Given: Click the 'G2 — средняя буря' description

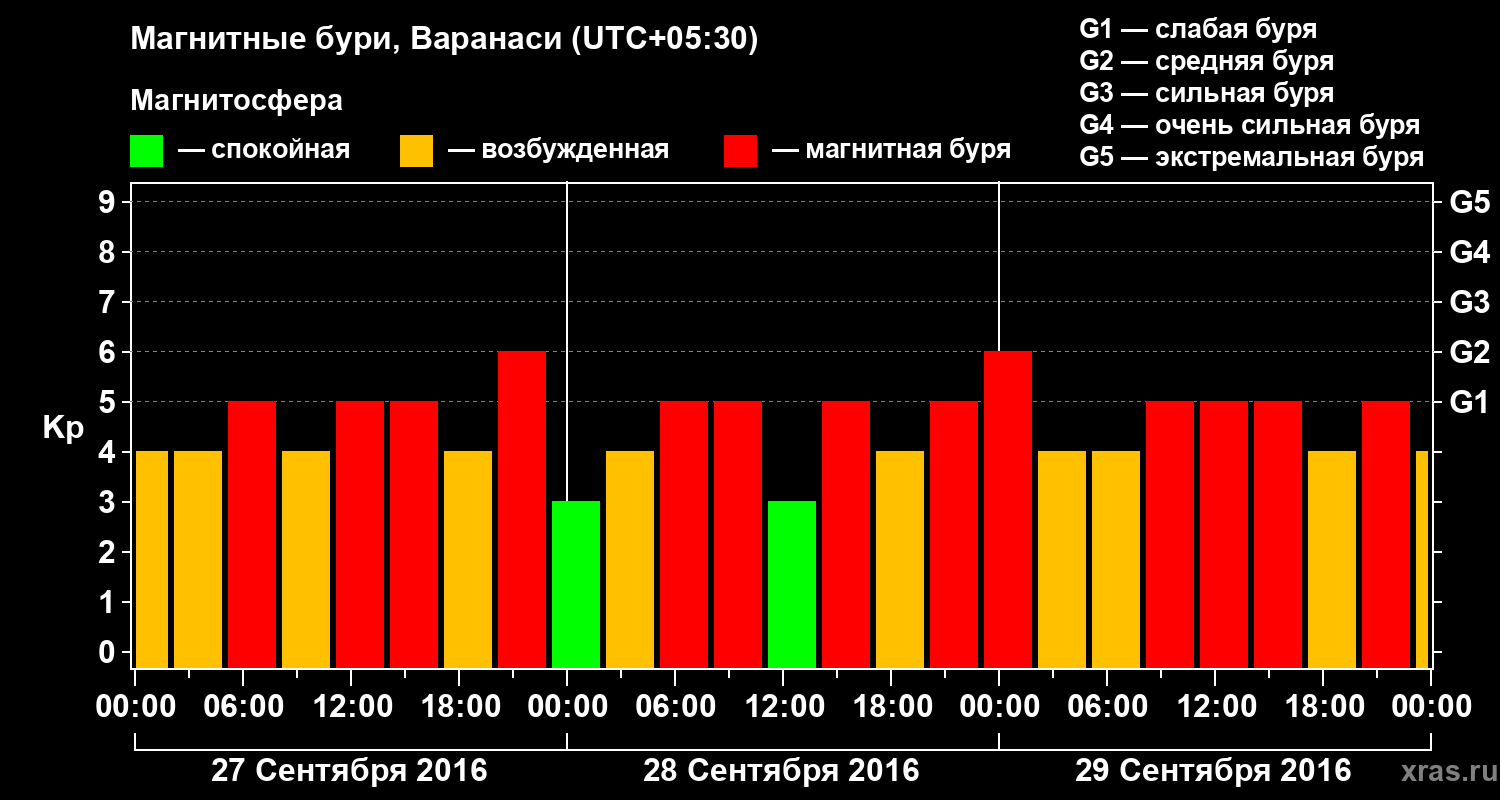Looking at the screenshot, I should point(1206,61).
